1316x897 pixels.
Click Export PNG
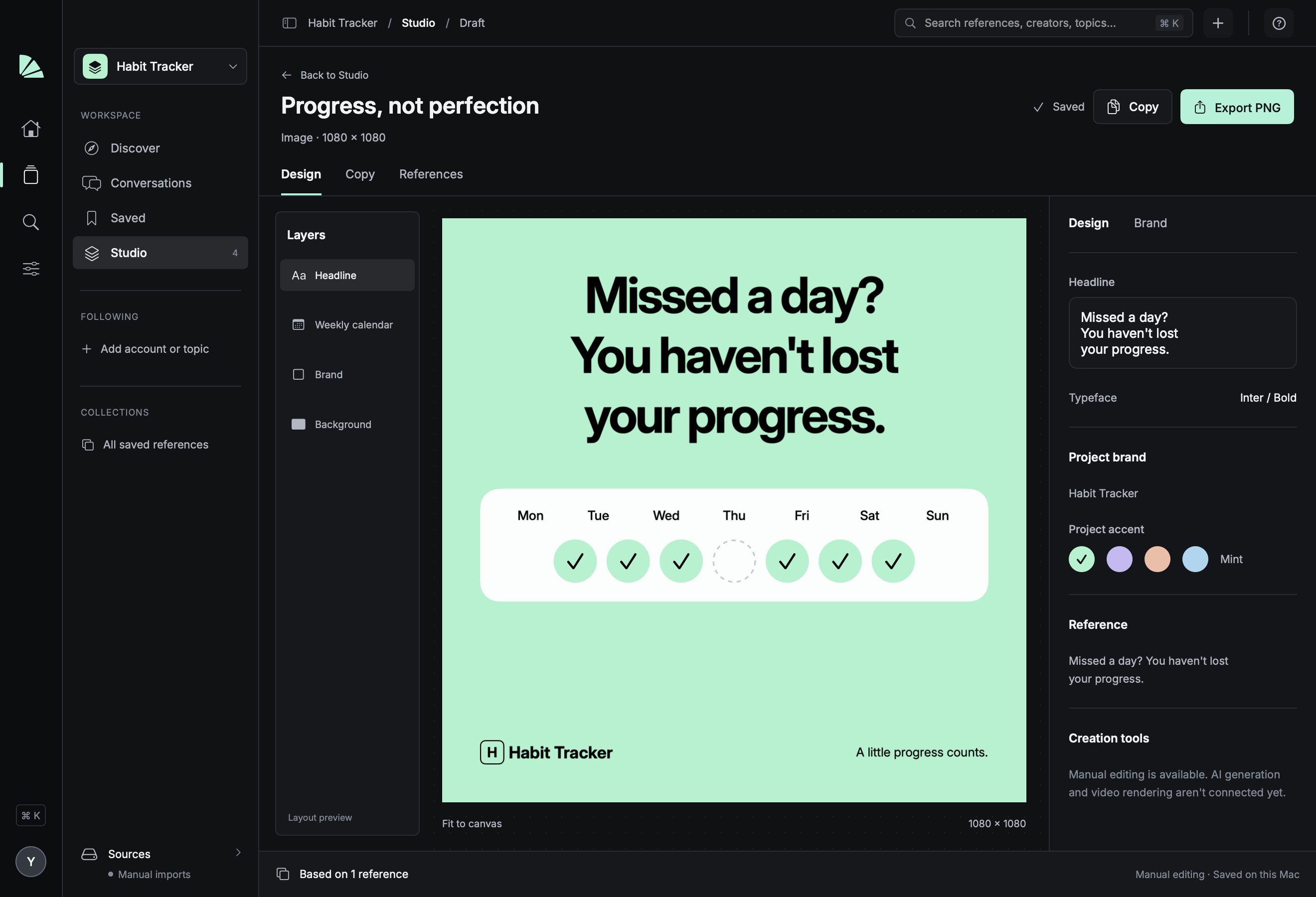[x=1237, y=107]
